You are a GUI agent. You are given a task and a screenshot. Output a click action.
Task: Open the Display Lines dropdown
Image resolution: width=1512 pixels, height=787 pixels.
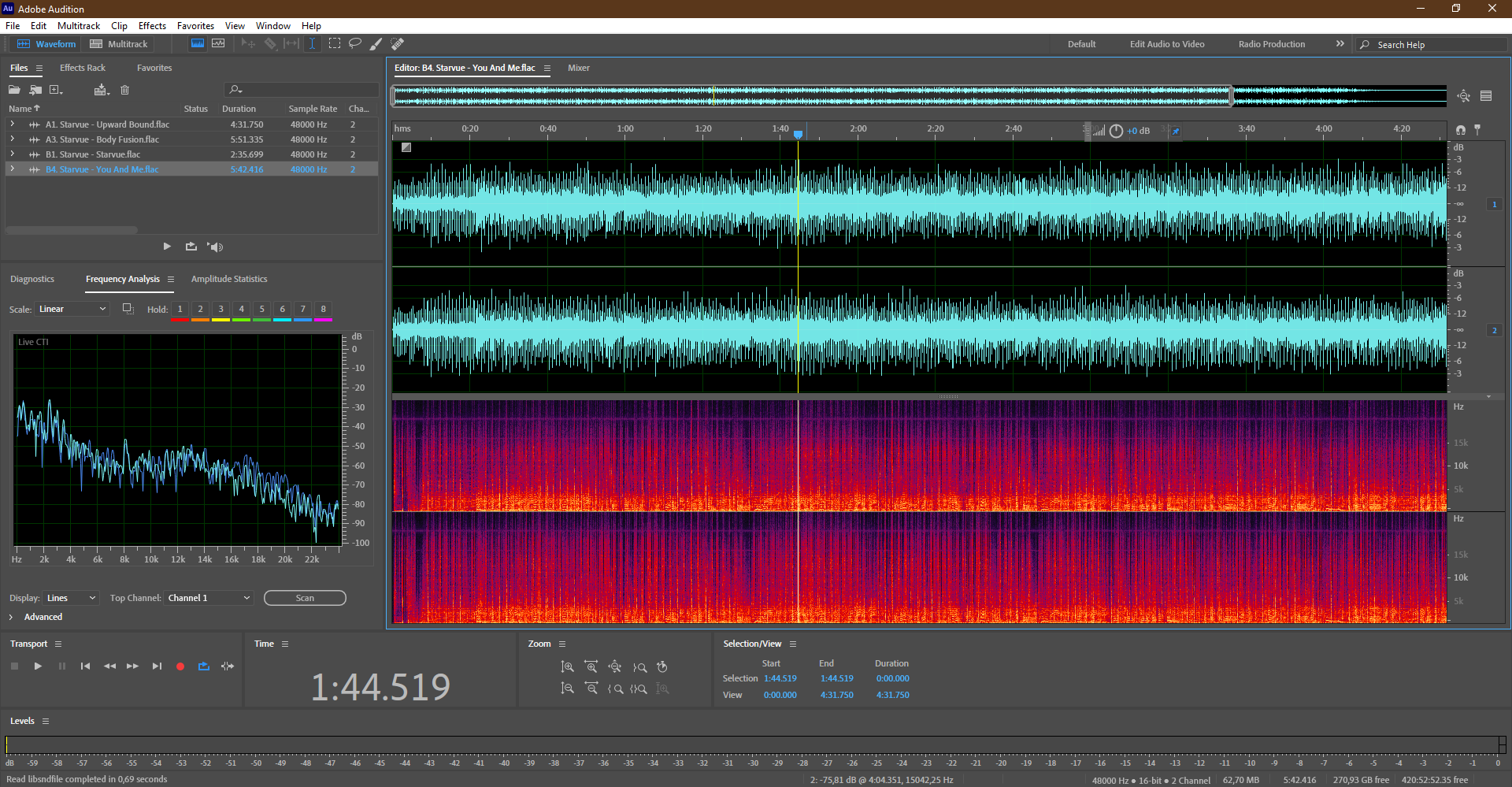coord(71,598)
